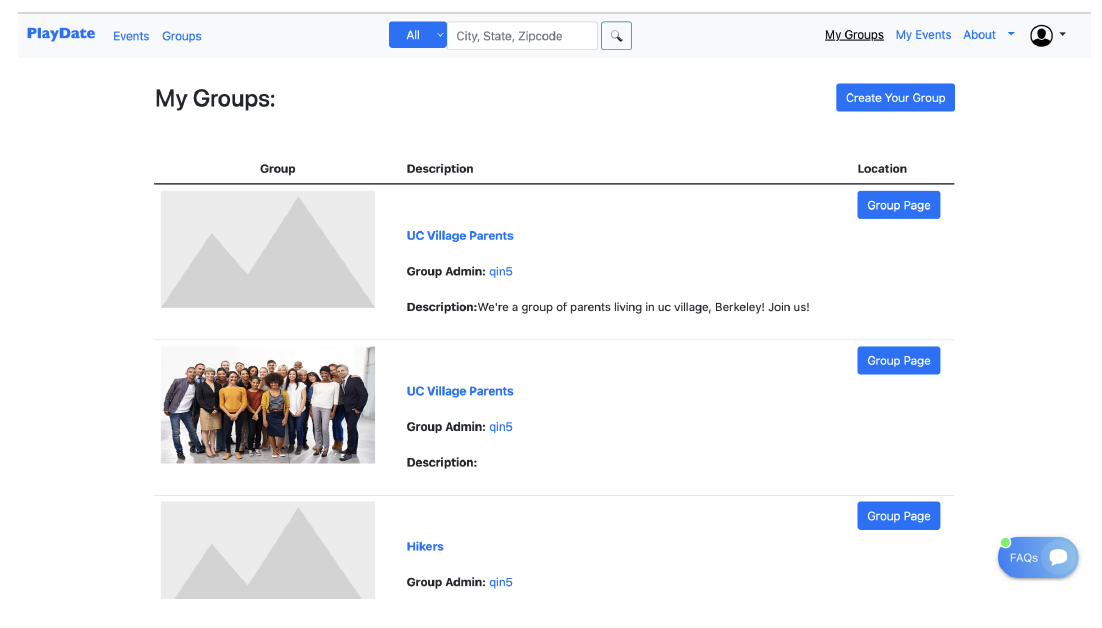Open admin qin5 link for Hikers
Viewport: 1102px width, 628px height.
click(500, 582)
